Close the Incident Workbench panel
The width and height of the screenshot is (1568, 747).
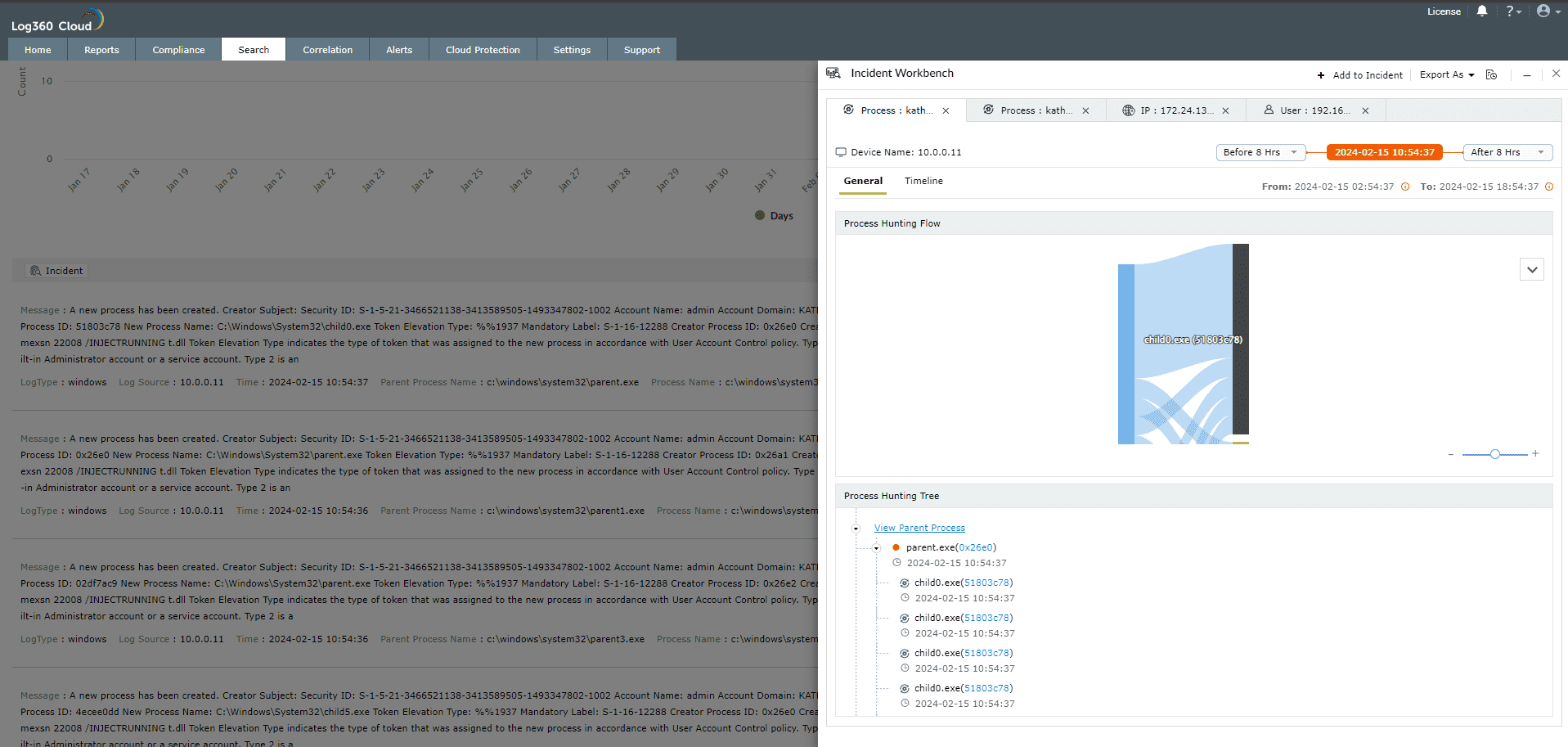(1556, 74)
